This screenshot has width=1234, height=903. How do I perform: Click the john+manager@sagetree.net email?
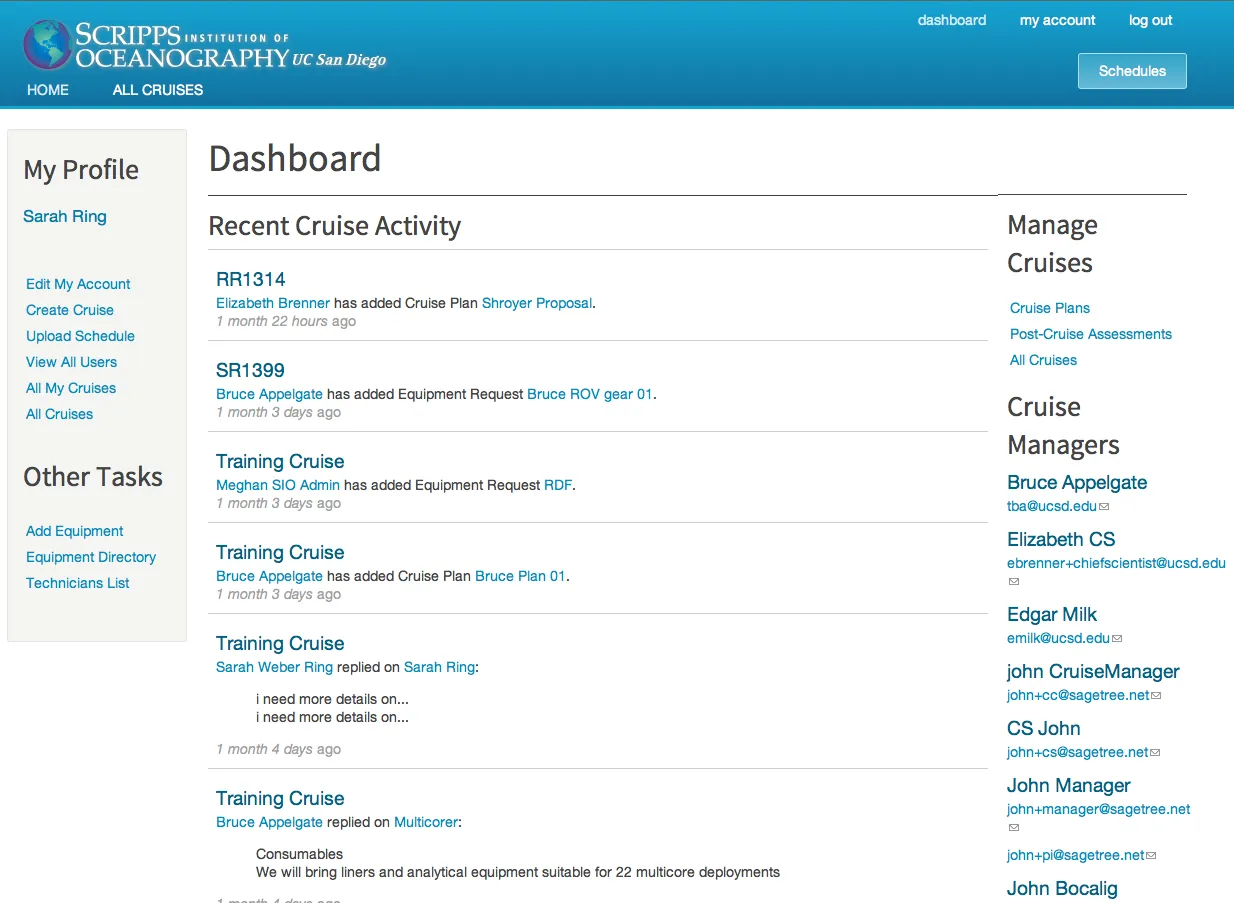tap(1099, 809)
